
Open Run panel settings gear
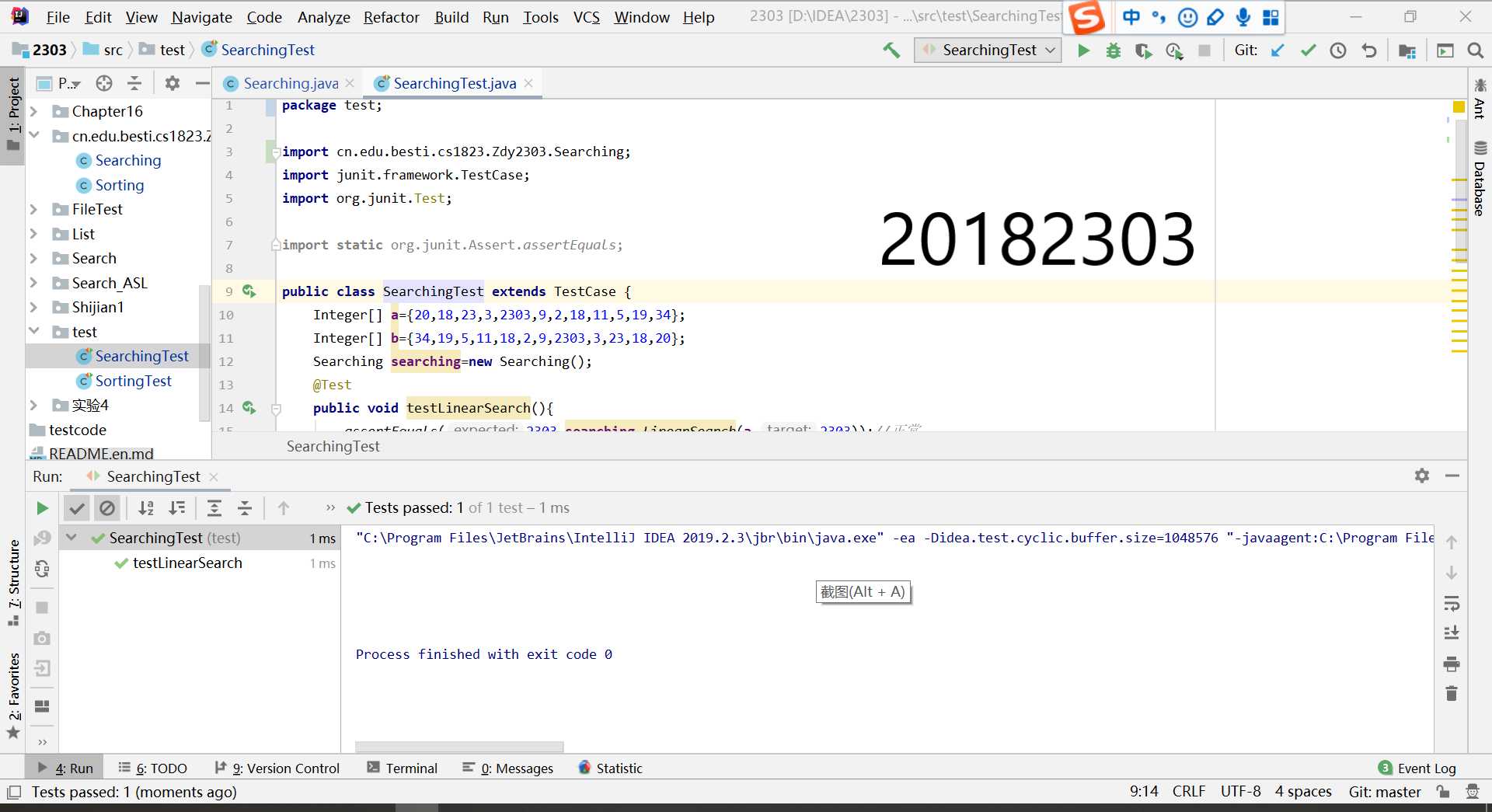coord(1422,476)
